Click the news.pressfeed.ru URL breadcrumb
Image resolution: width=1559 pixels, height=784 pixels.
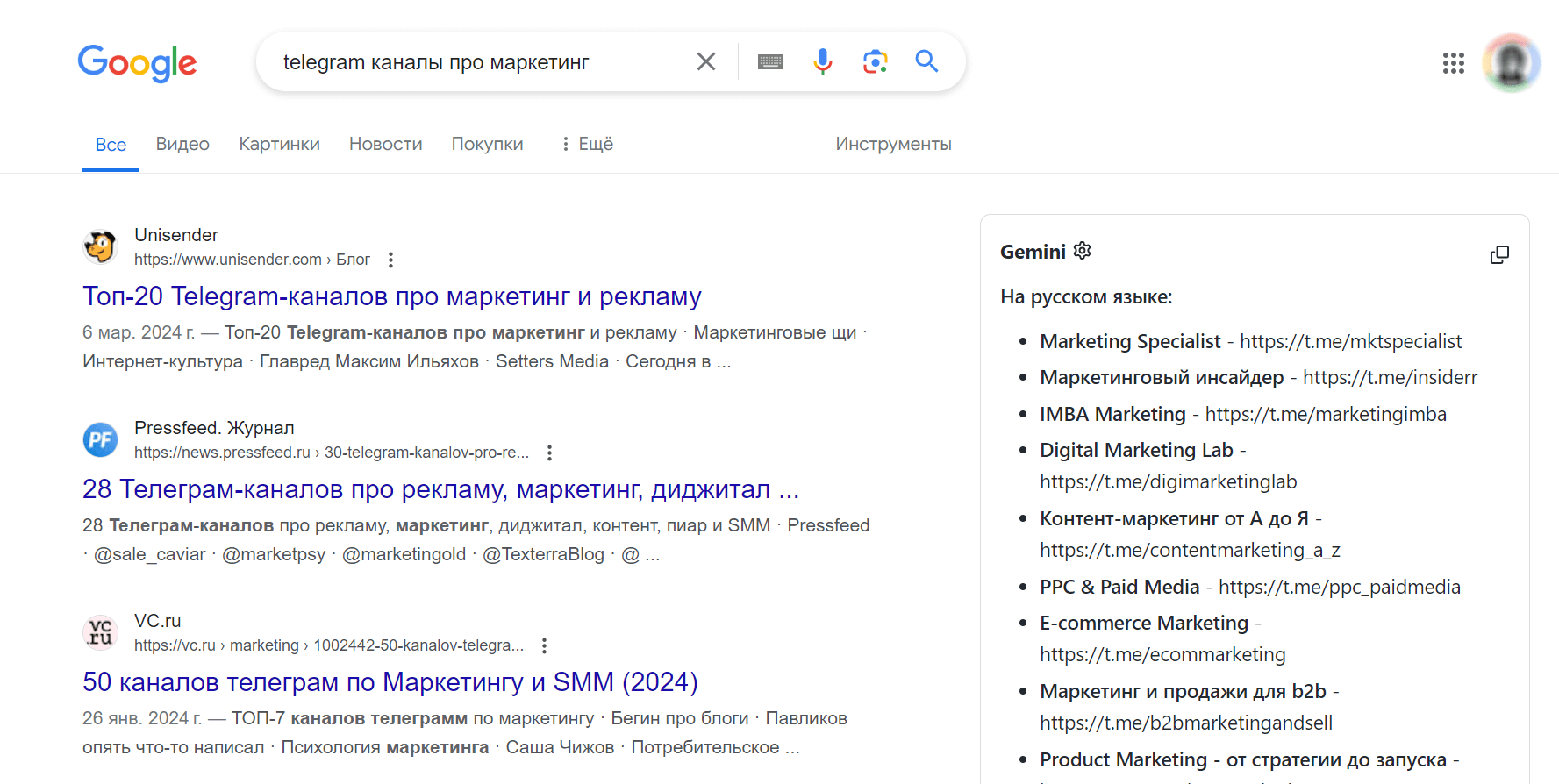[x=332, y=453]
